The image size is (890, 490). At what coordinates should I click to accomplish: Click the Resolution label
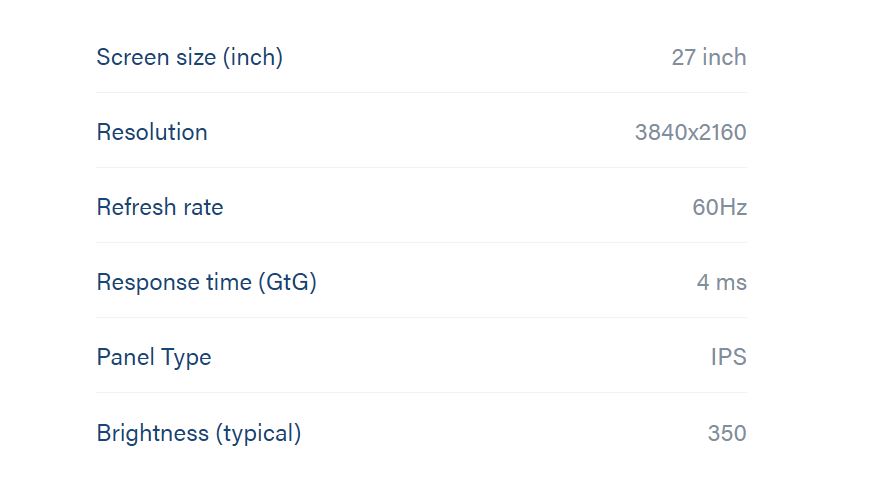[152, 132]
